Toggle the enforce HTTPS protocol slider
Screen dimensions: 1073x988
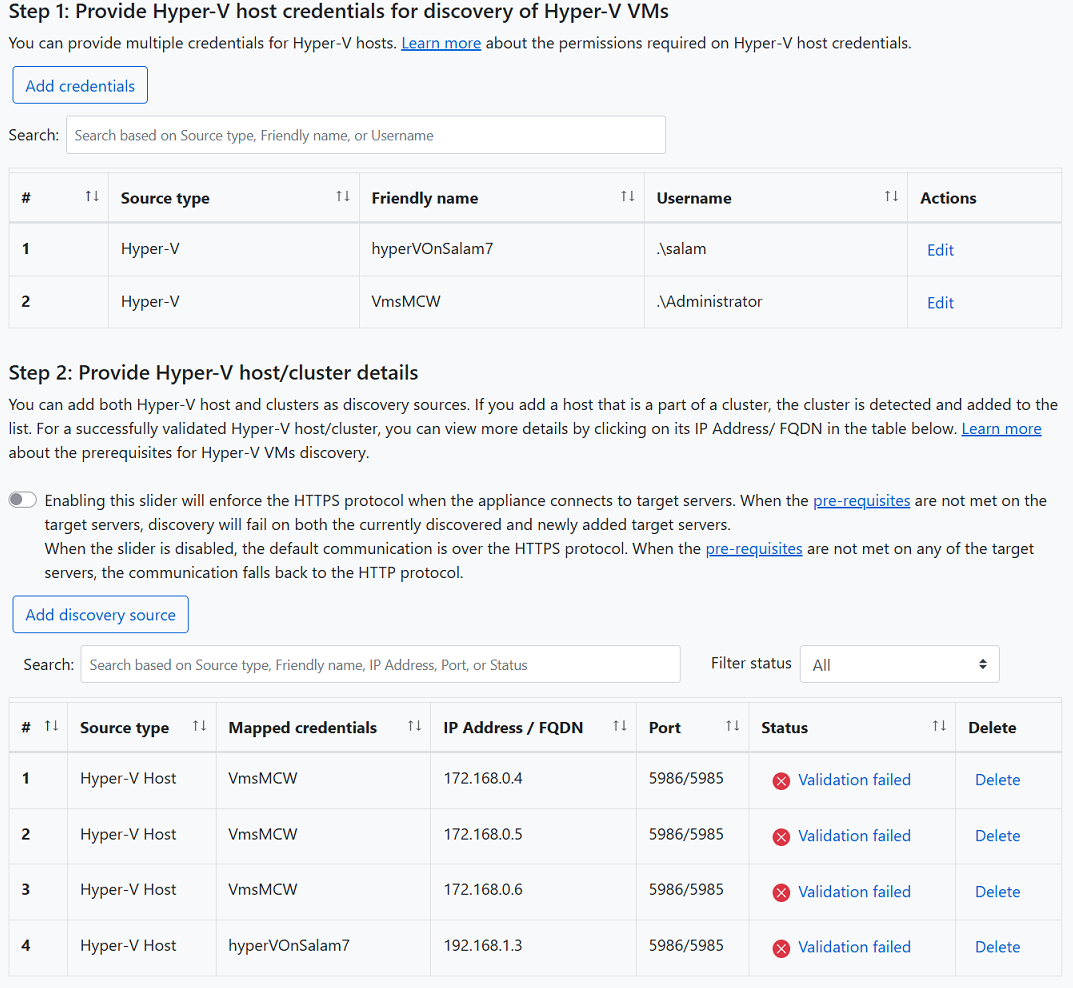[x=23, y=500]
